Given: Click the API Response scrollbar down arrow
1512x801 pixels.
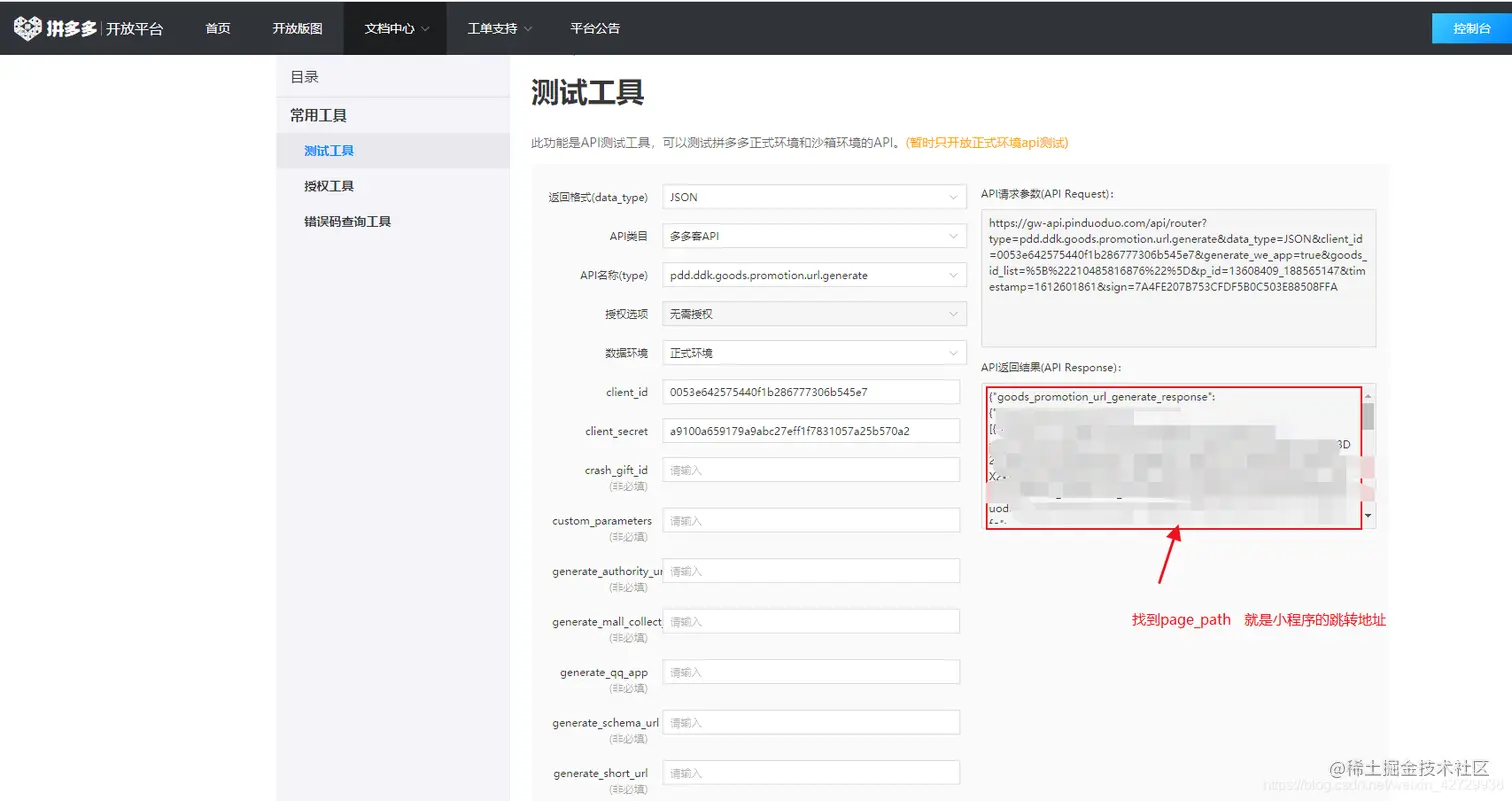Looking at the screenshot, I should pos(1368,519).
